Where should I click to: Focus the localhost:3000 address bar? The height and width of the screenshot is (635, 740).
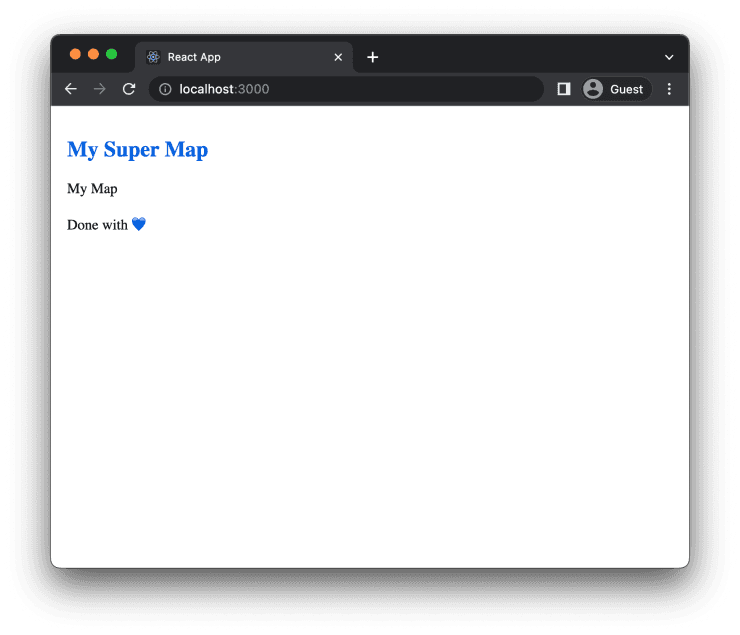350,89
